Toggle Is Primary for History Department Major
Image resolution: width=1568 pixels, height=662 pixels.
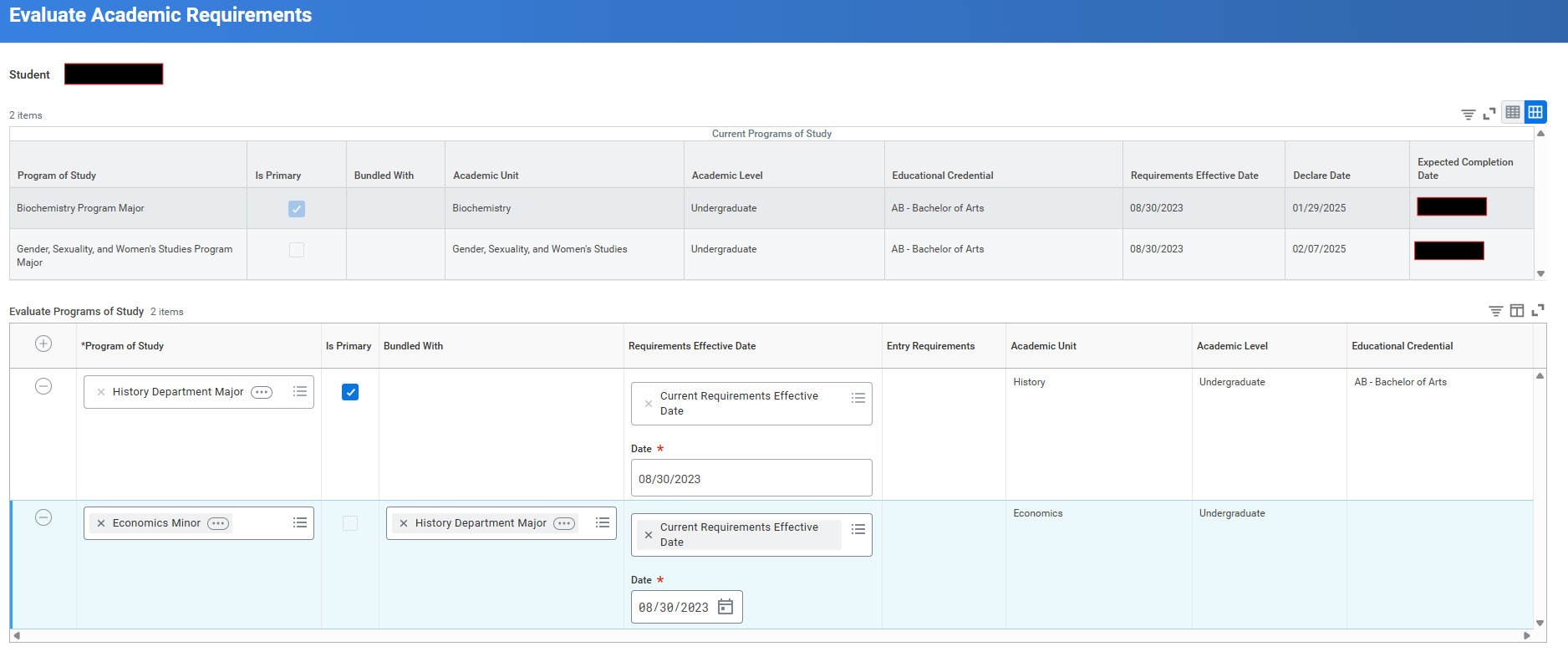[350, 392]
